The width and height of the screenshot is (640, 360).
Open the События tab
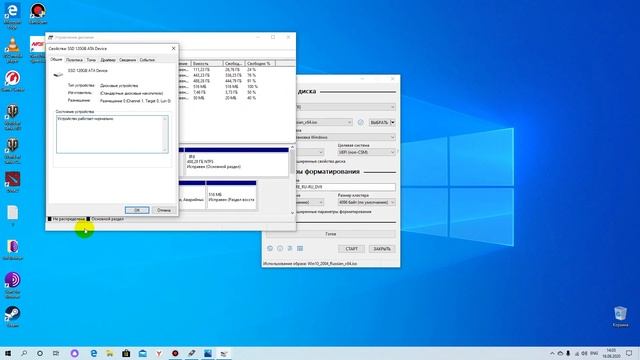point(147,60)
